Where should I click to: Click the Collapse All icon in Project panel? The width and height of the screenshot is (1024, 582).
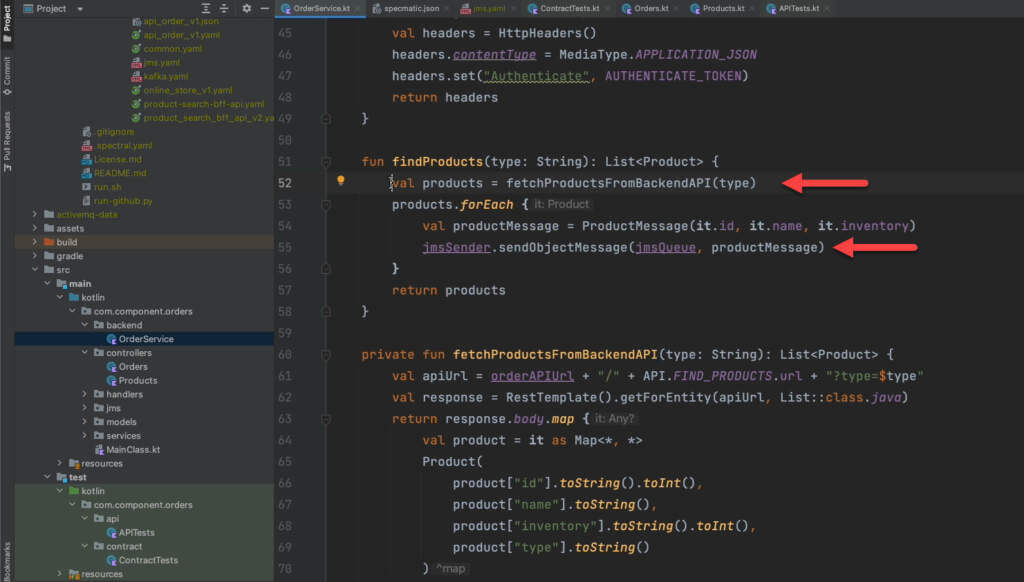[x=222, y=8]
